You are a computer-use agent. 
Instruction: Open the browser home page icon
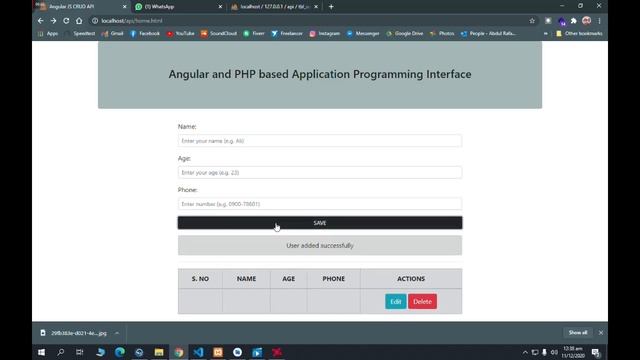(x=79, y=21)
